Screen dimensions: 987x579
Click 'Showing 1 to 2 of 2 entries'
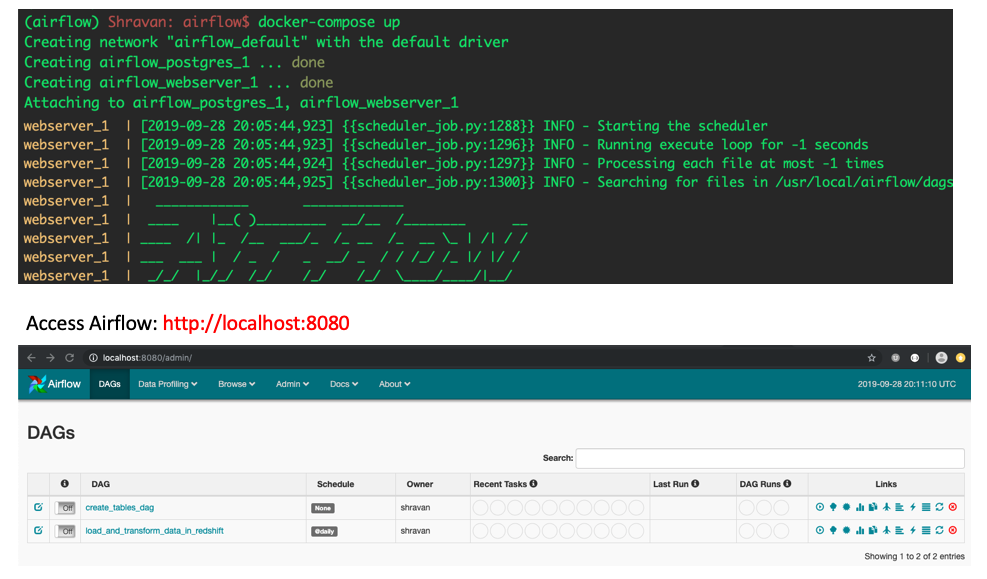(x=914, y=556)
